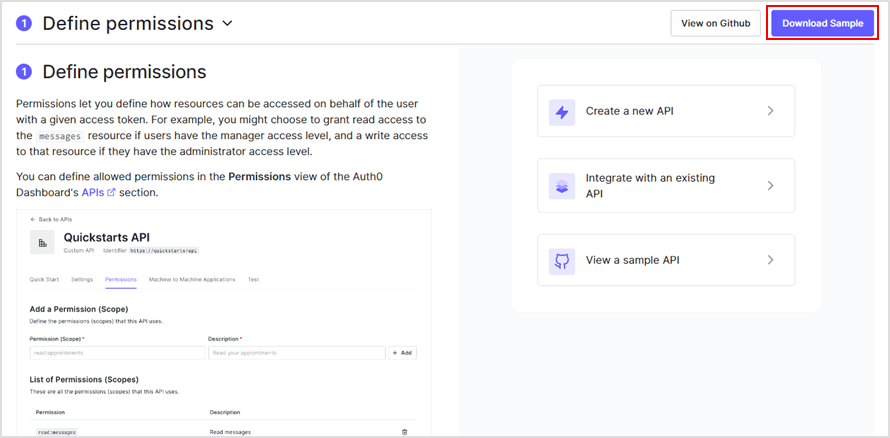Click the Download Sample button
This screenshot has width=890, height=438.
point(822,23)
